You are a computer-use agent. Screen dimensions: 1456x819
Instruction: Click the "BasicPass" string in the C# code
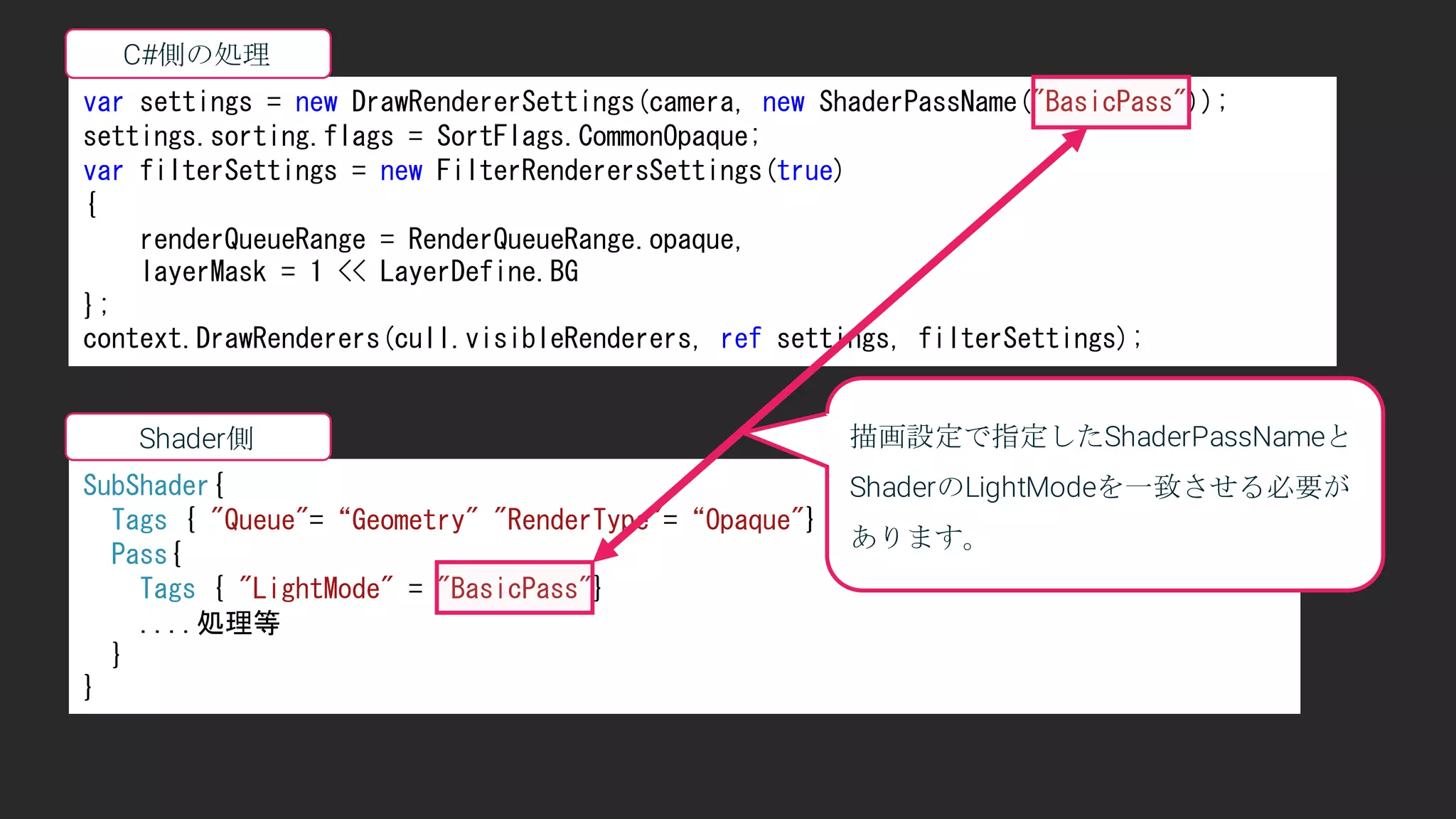tap(1111, 102)
